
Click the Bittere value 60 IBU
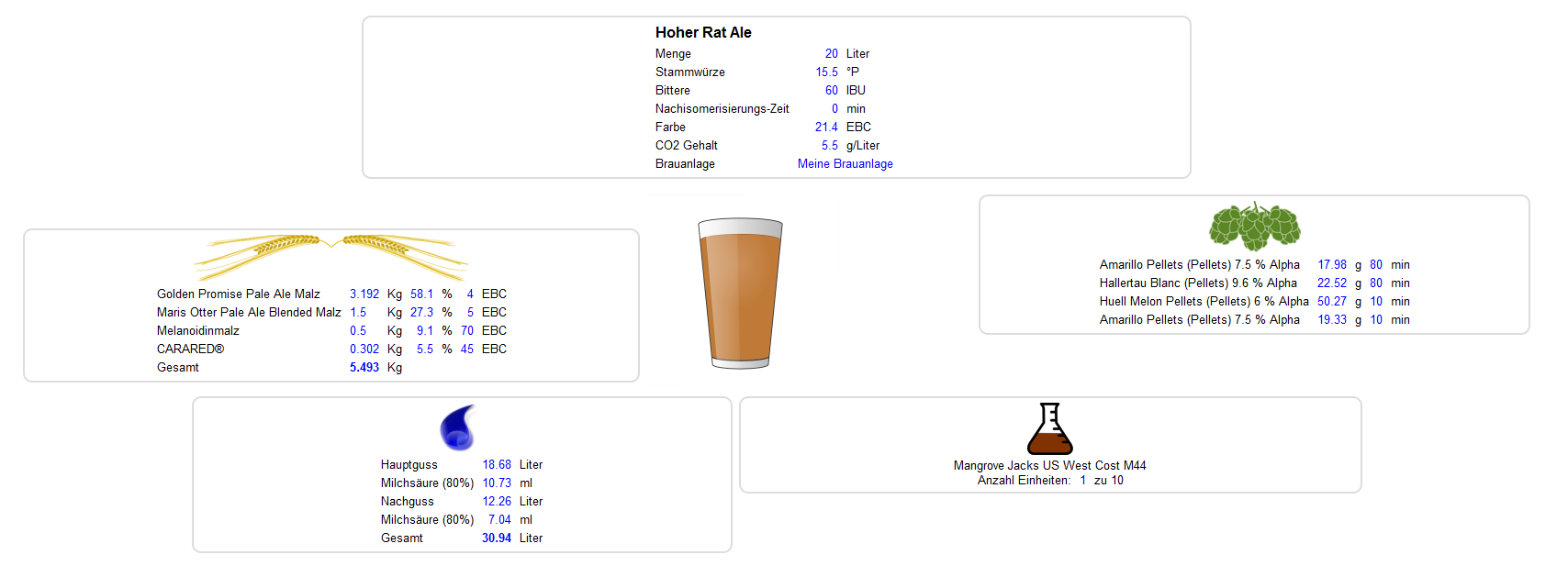click(x=831, y=91)
